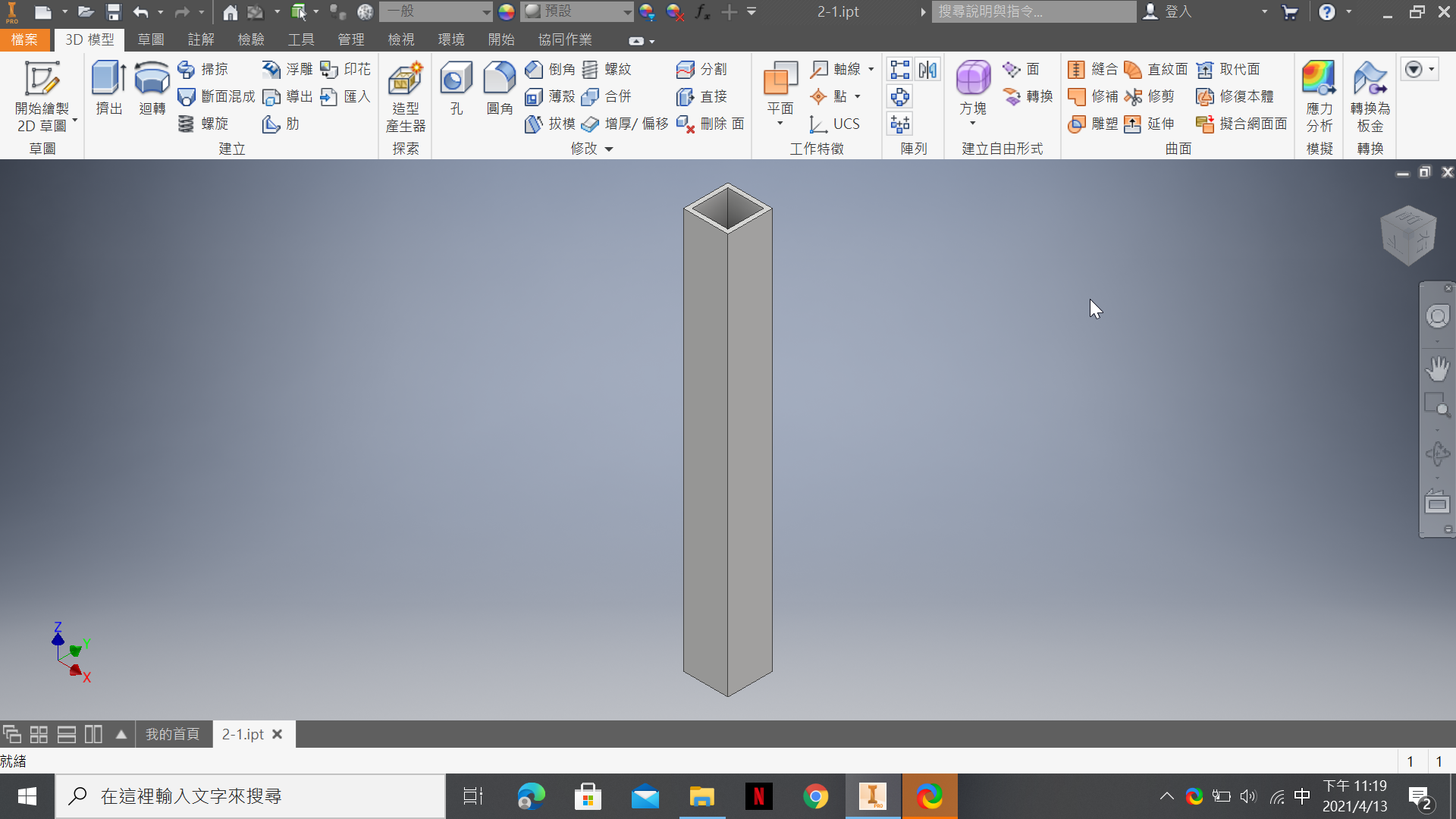
Task: Open File Explorer from the taskbar
Action: click(701, 796)
